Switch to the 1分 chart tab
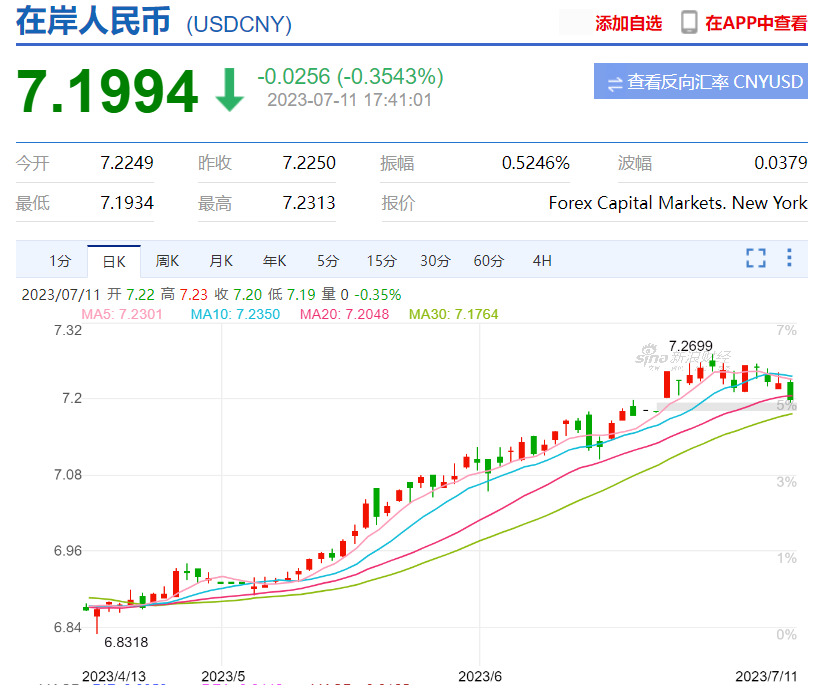 point(60,261)
